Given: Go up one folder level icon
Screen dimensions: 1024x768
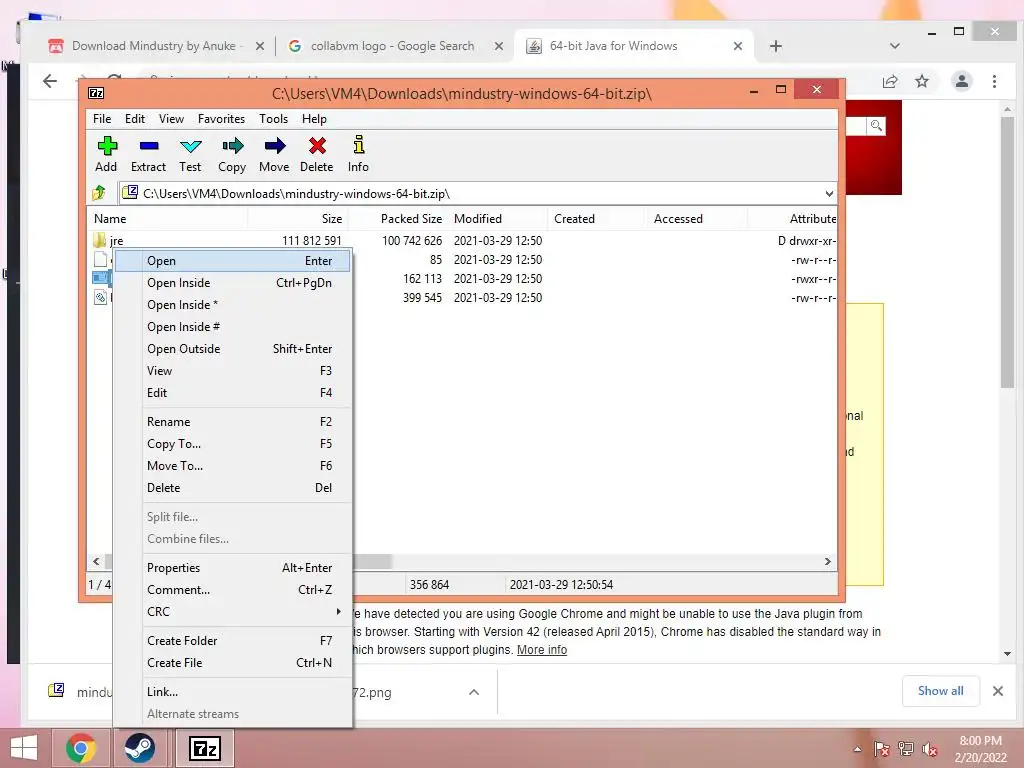Looking at the screenshot, I should pyautogui.click(x=99, y=193).
